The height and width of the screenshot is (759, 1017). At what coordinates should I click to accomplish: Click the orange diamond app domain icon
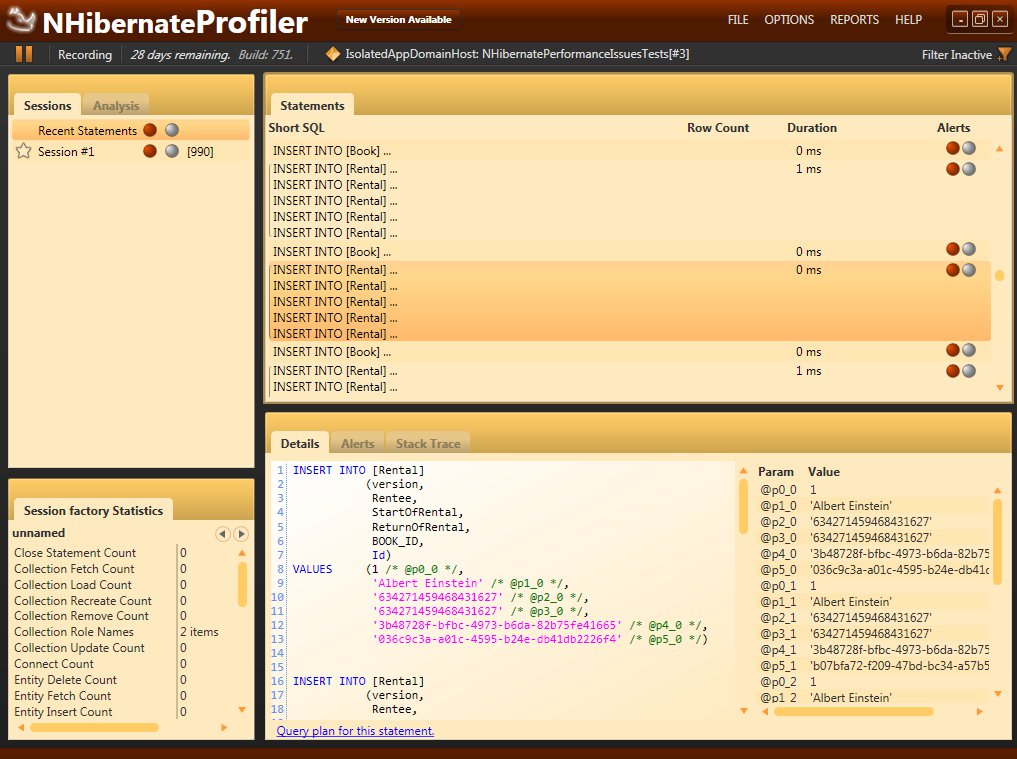[333, 54]
